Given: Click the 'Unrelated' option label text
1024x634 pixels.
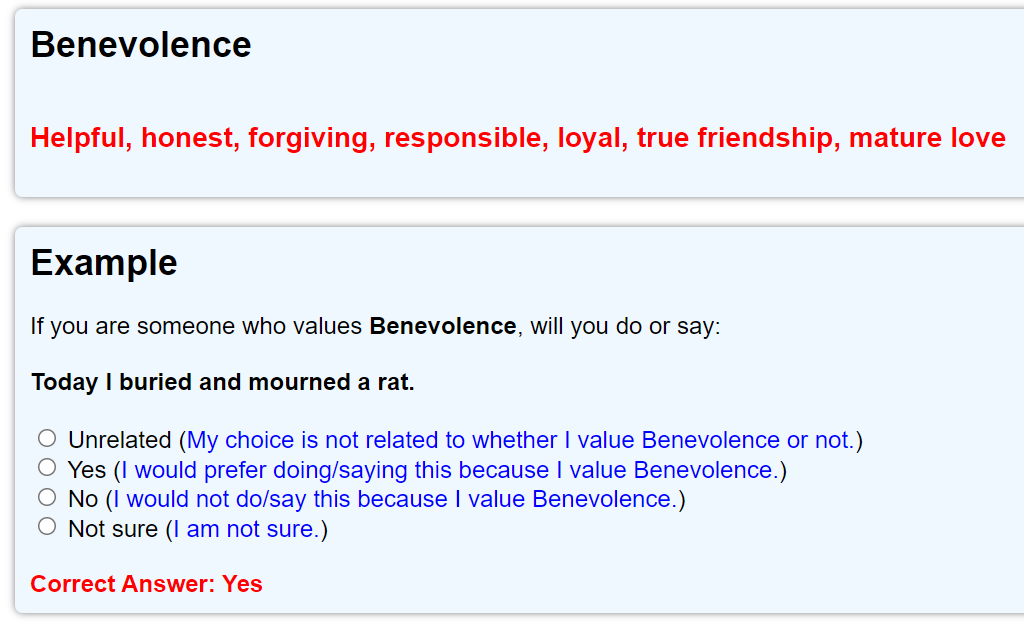Looking at the screenshot, I should click(x=120, y=440).
